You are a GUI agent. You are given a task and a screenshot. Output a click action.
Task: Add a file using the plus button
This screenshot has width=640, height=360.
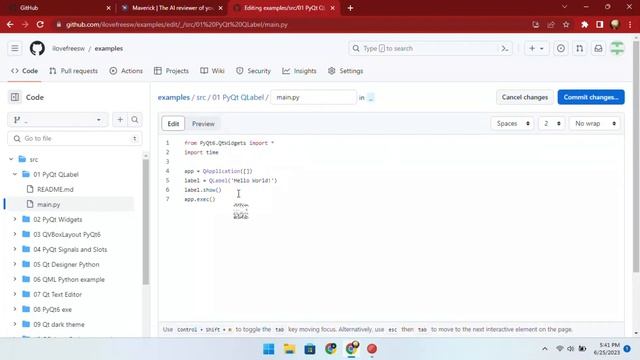pos(120,120)
